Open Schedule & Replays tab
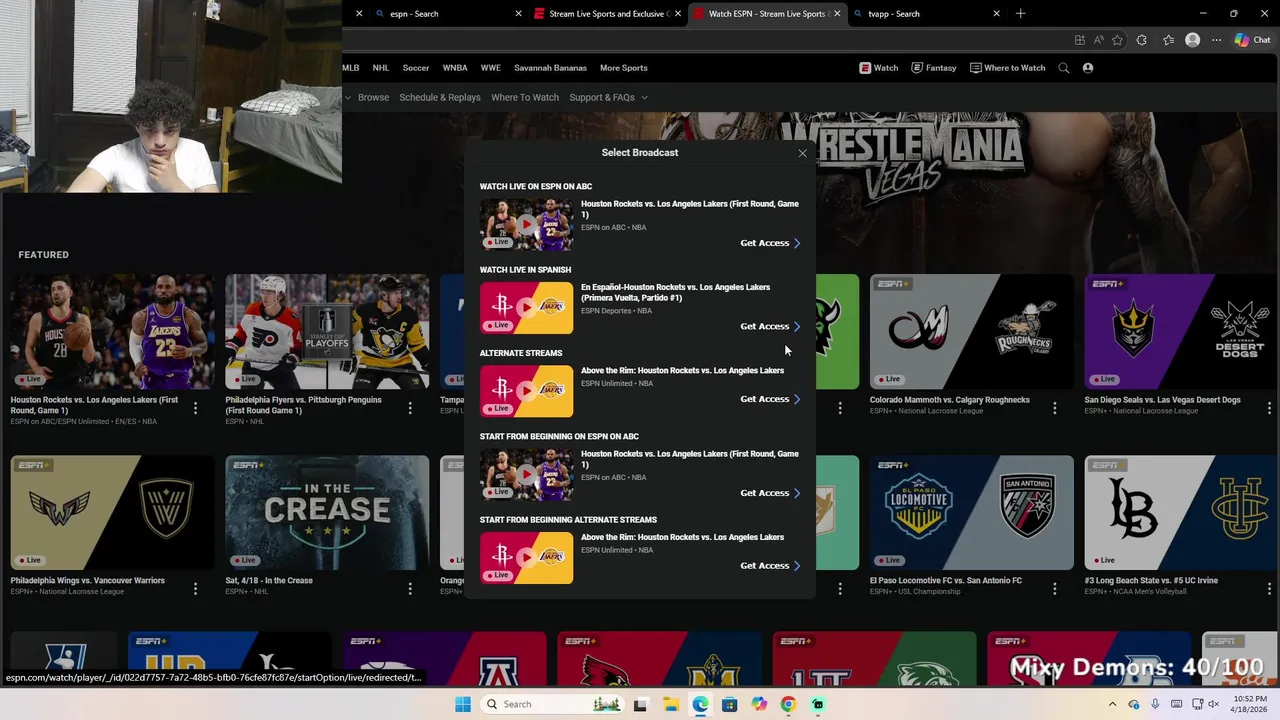This screenshot has width=1280, height=720. click(x=440, y=98)
